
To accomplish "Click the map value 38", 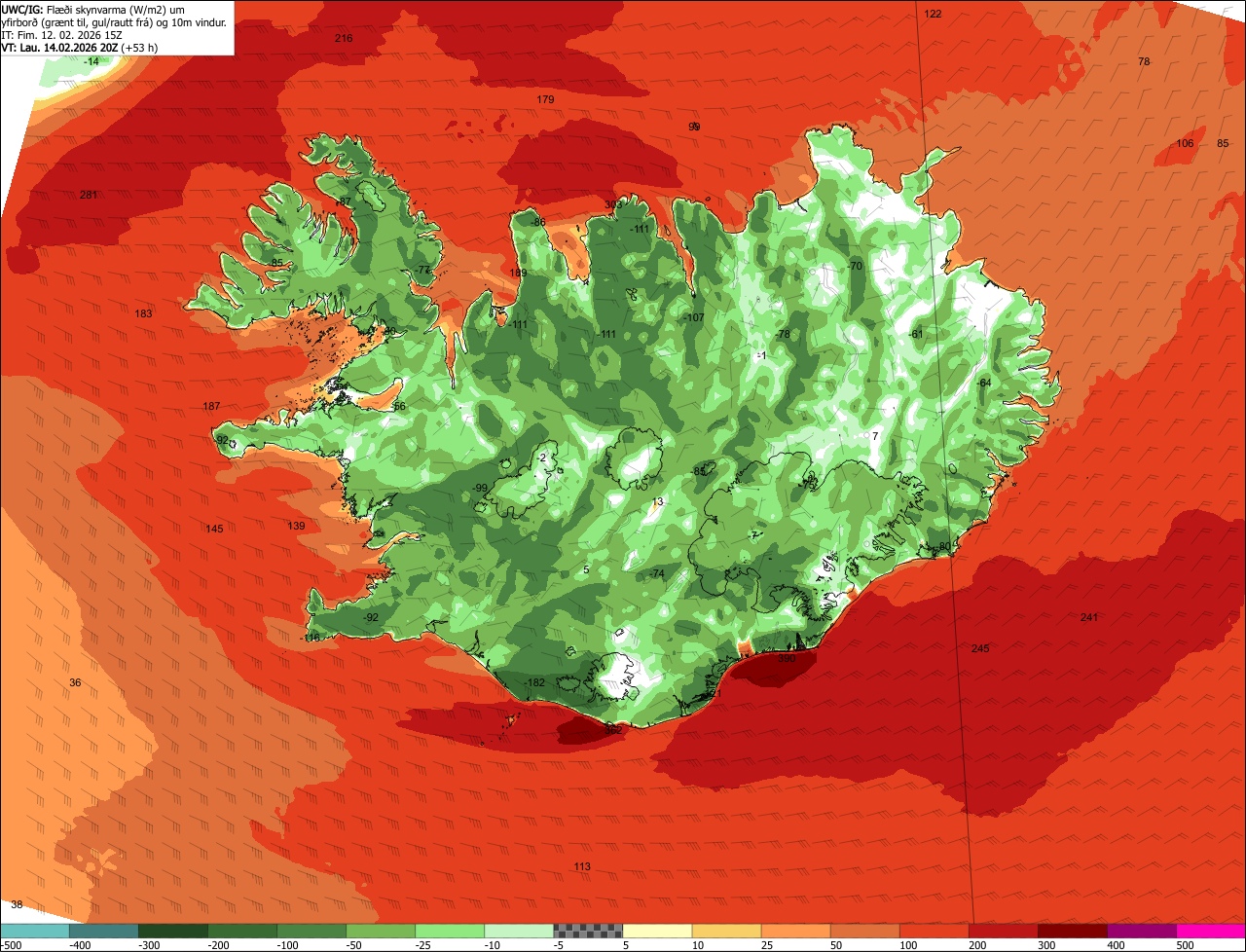I will [17, 905].
